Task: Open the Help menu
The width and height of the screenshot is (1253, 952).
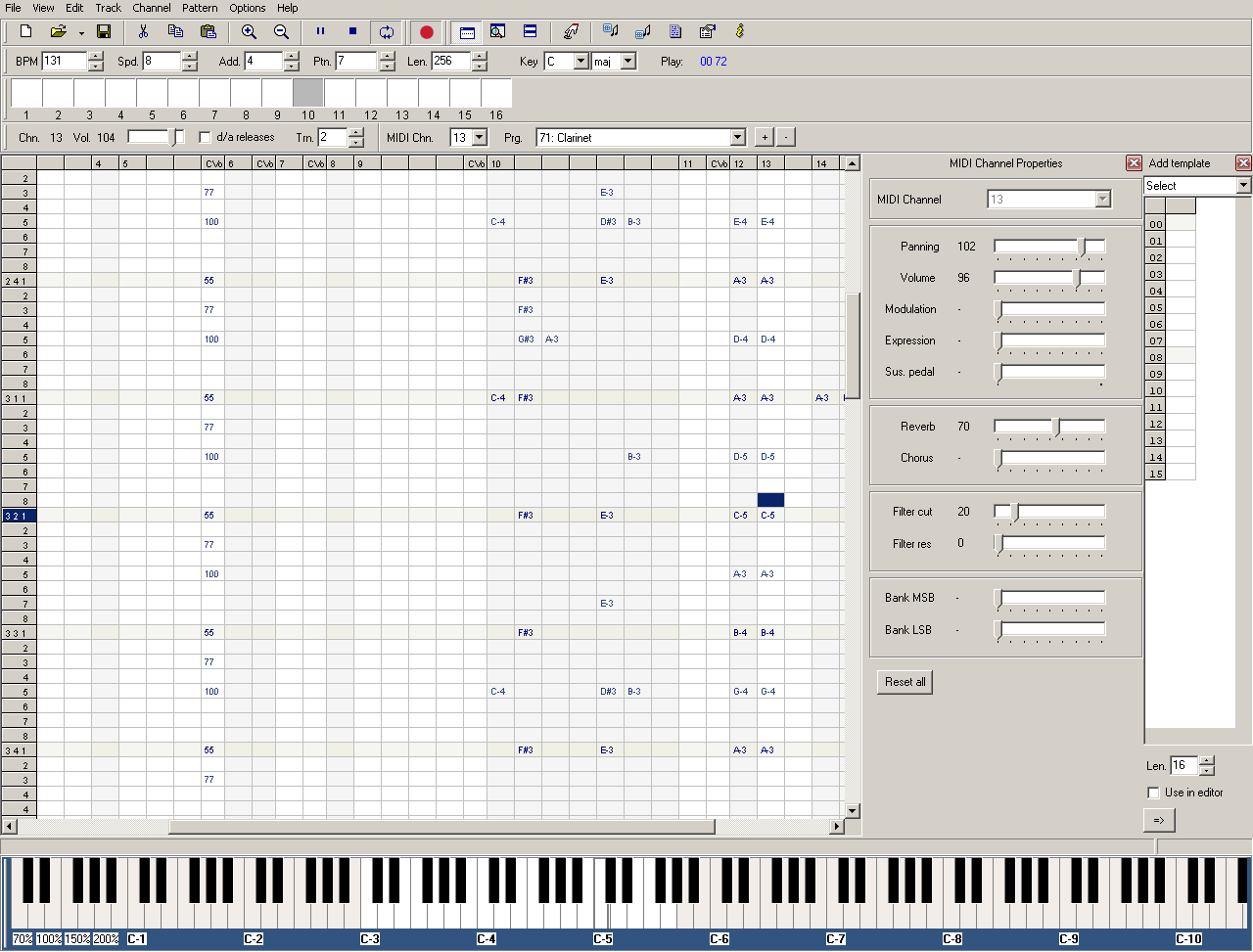Action: (x=288, y=8)
